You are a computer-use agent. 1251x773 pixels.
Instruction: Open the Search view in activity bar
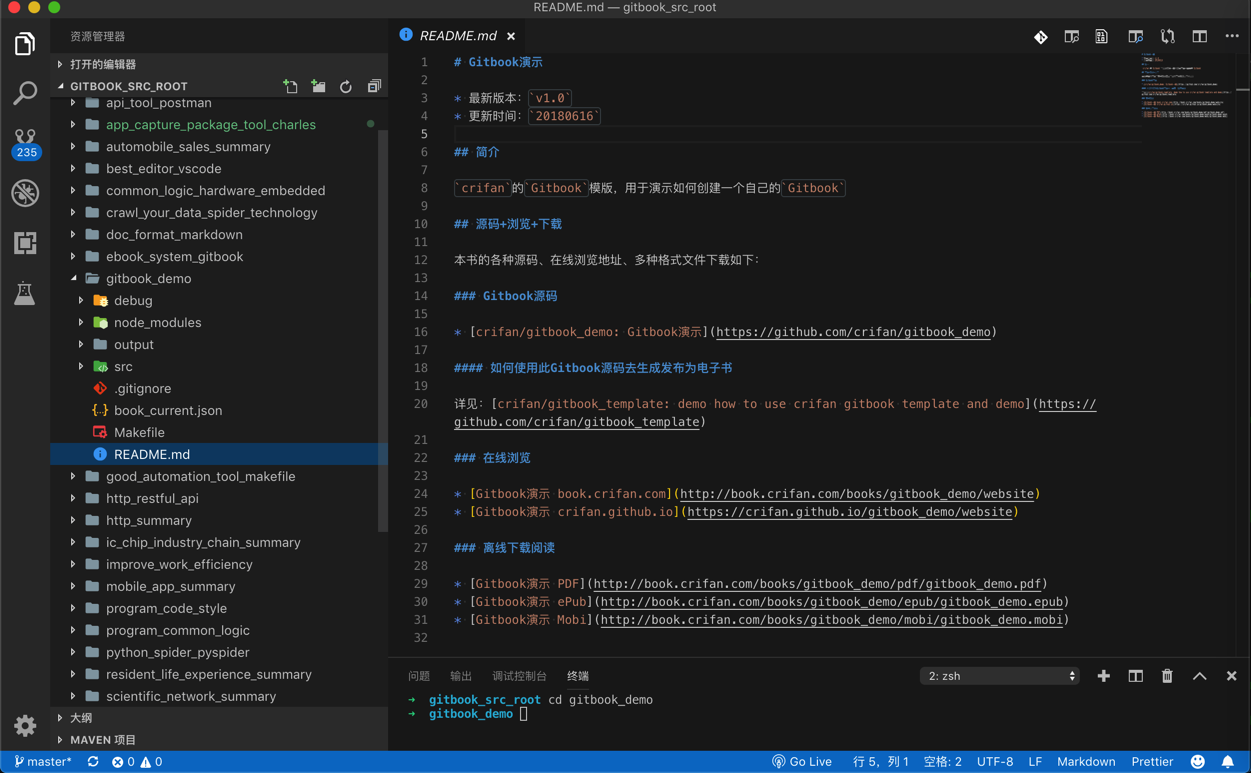(x=25, y=93)
